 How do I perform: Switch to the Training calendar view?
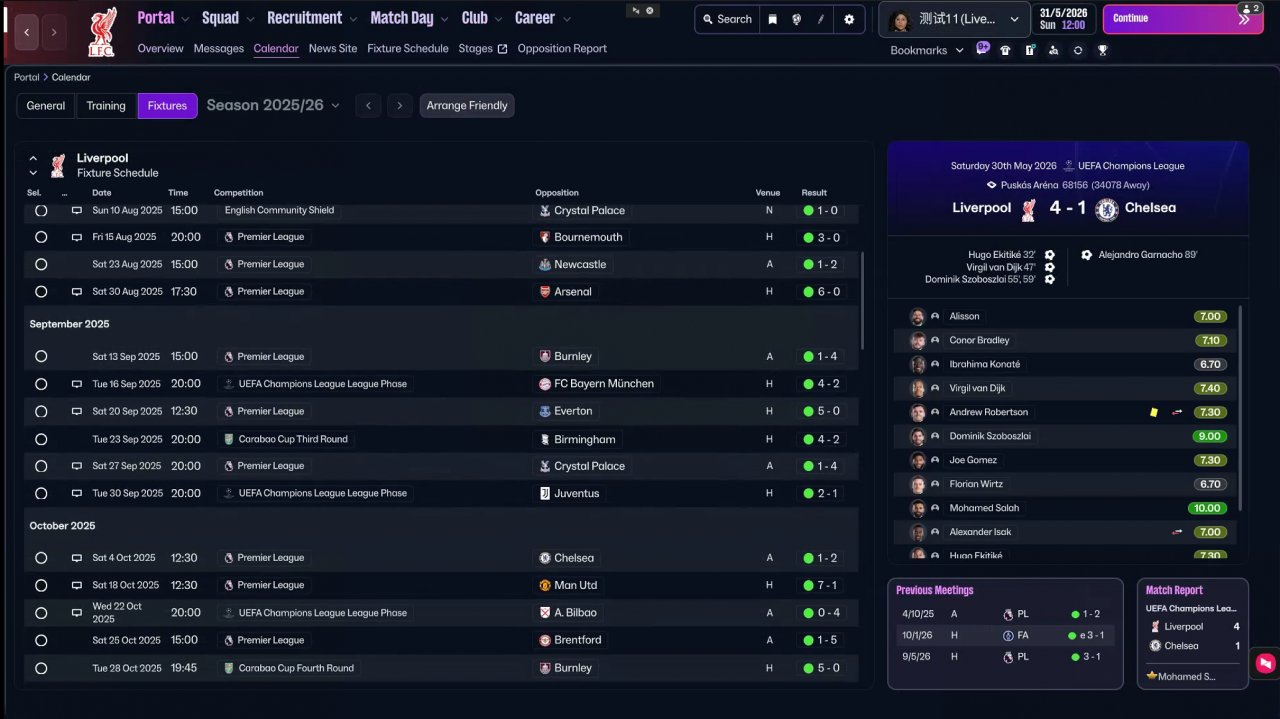pos(106,106)
